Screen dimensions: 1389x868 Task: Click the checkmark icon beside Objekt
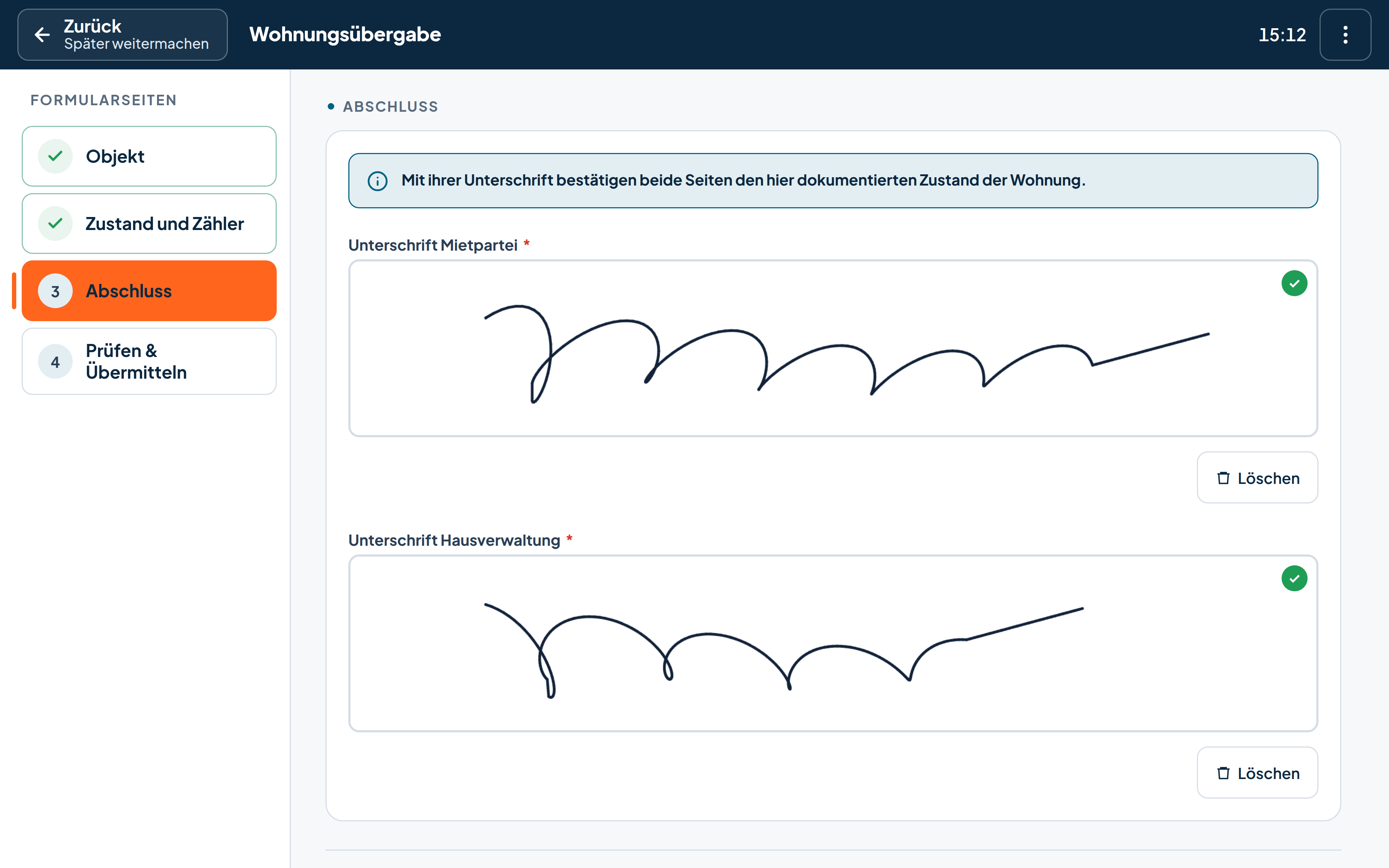tap(55, 156)
